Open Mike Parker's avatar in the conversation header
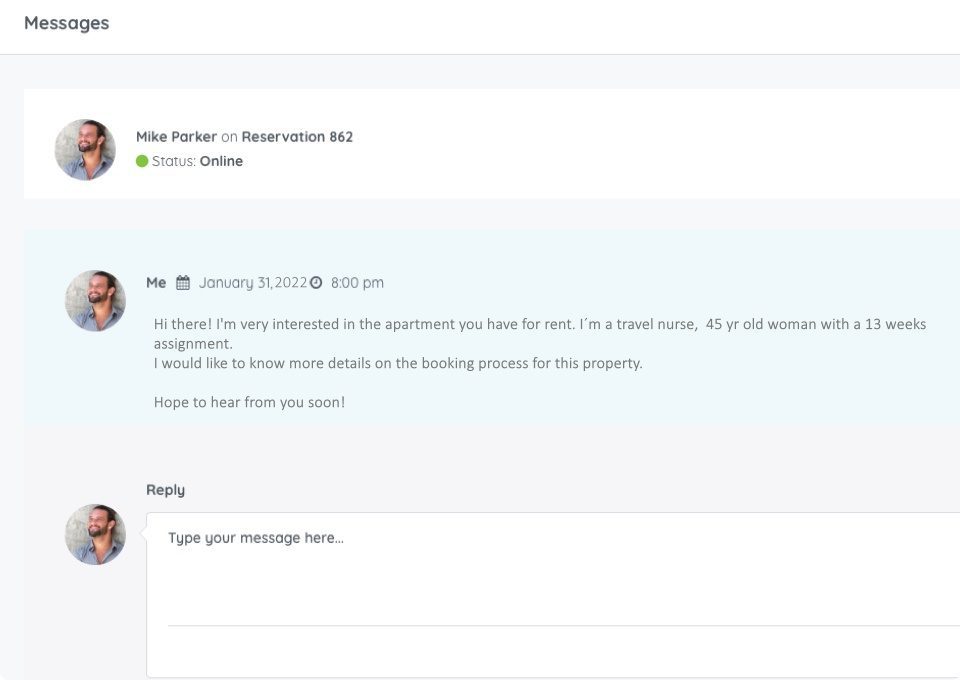960x680 pixels. coord(85,149)
